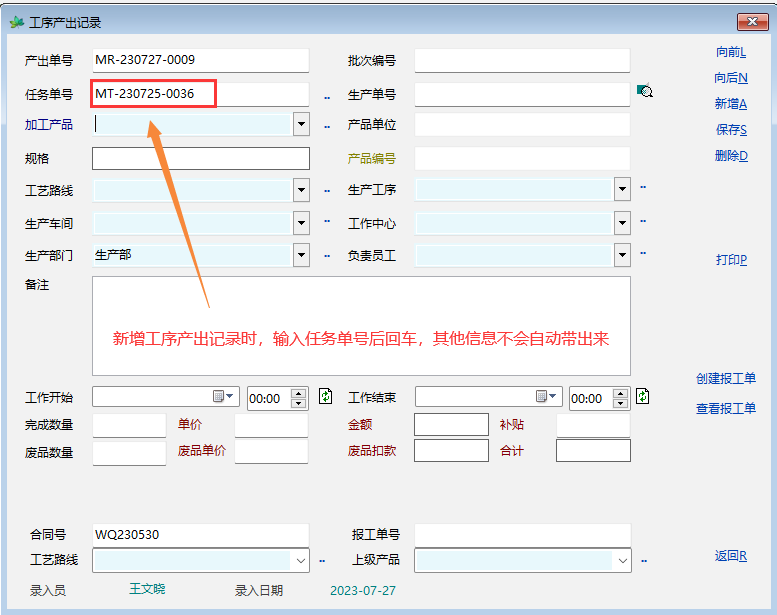Increase the 工作开始 time with spinner

(298, 392)
